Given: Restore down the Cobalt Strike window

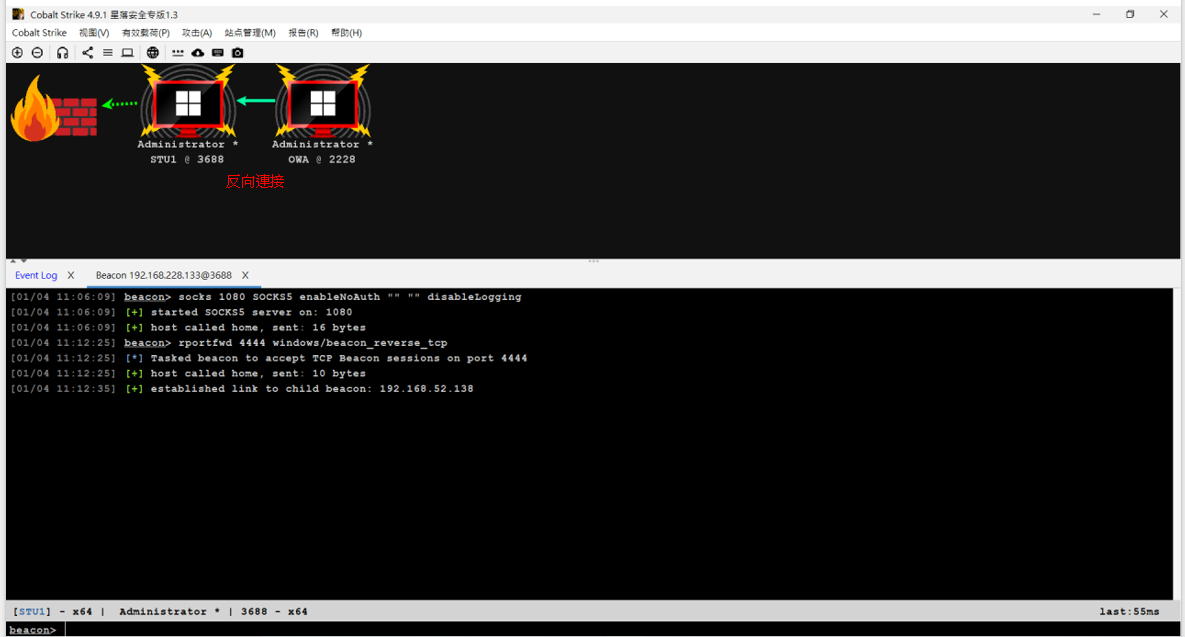Looking at the screenshot, I should 1130,14.
